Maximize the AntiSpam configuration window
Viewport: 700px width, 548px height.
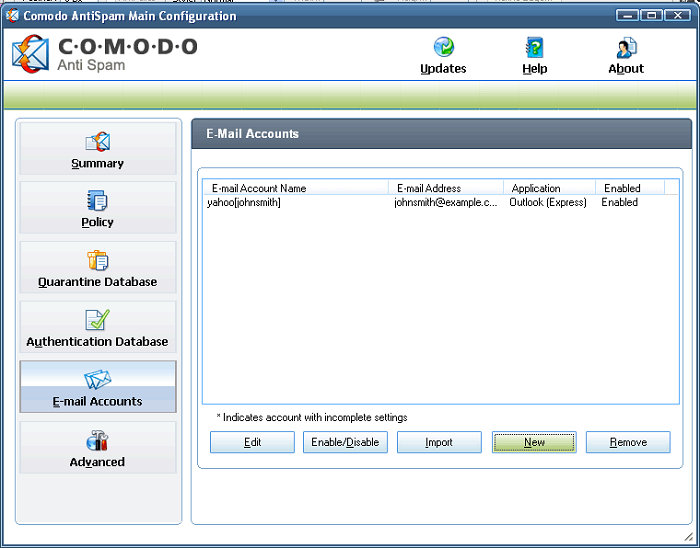click(651, 16)
